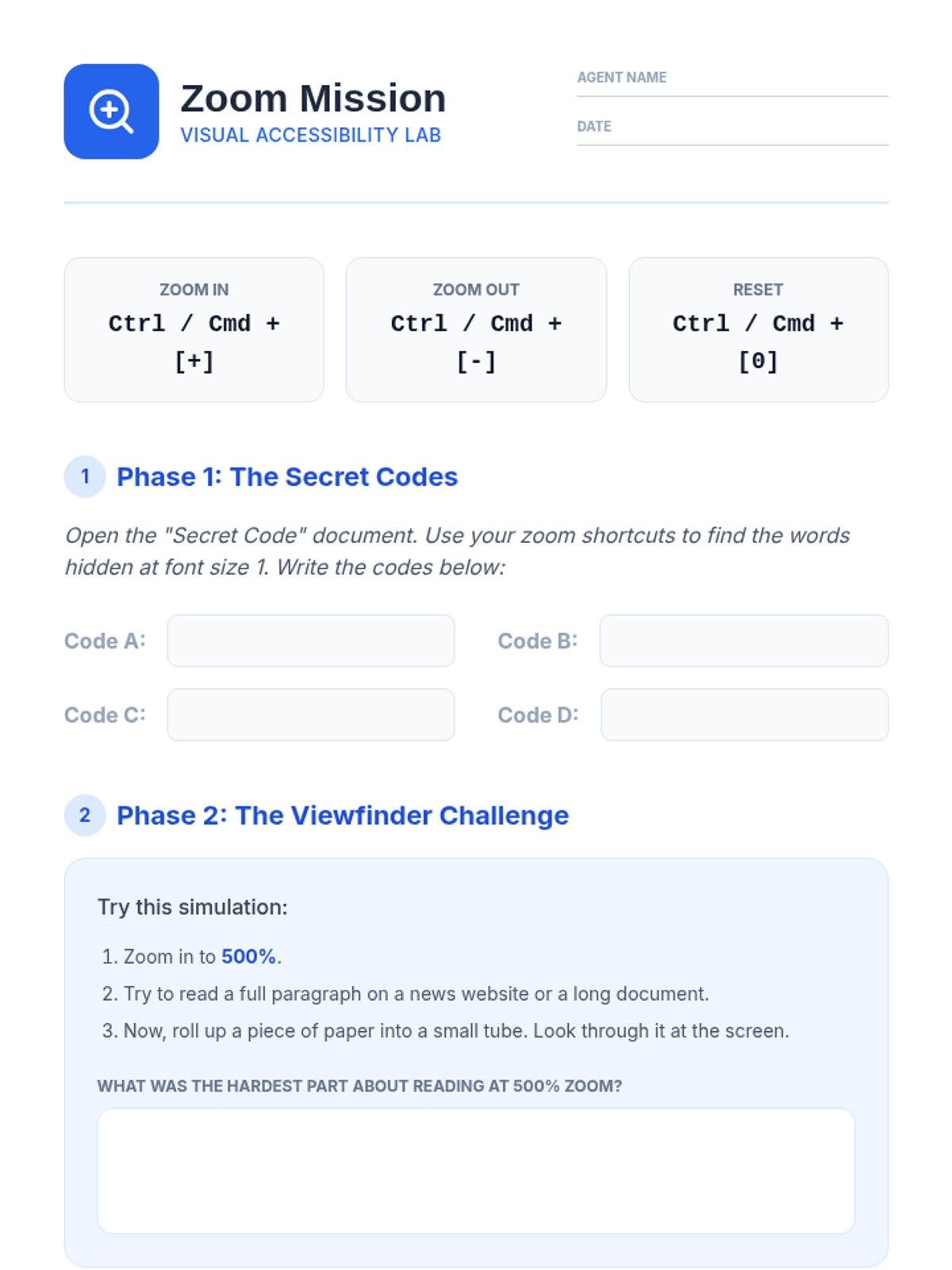952x1270 pixels.
Task: Click the Phase 2 number badge
Action: coord(85,815)
